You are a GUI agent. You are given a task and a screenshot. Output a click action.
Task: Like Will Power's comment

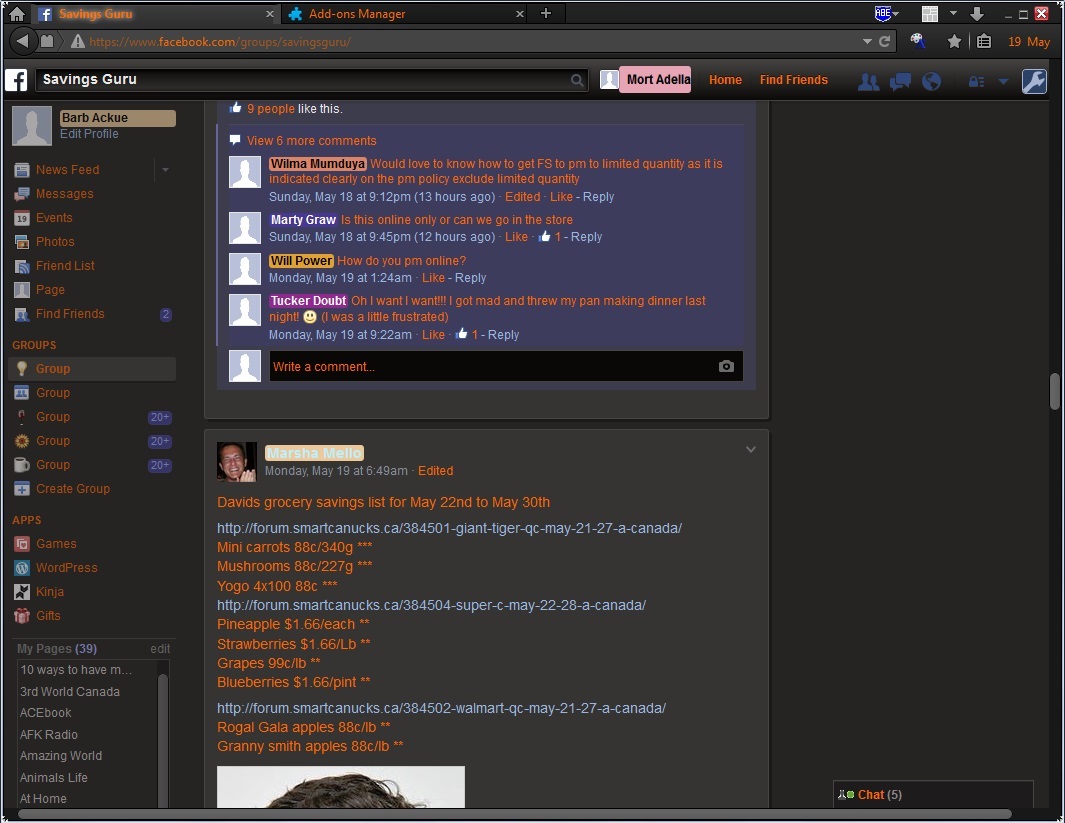tap(433, 278)
